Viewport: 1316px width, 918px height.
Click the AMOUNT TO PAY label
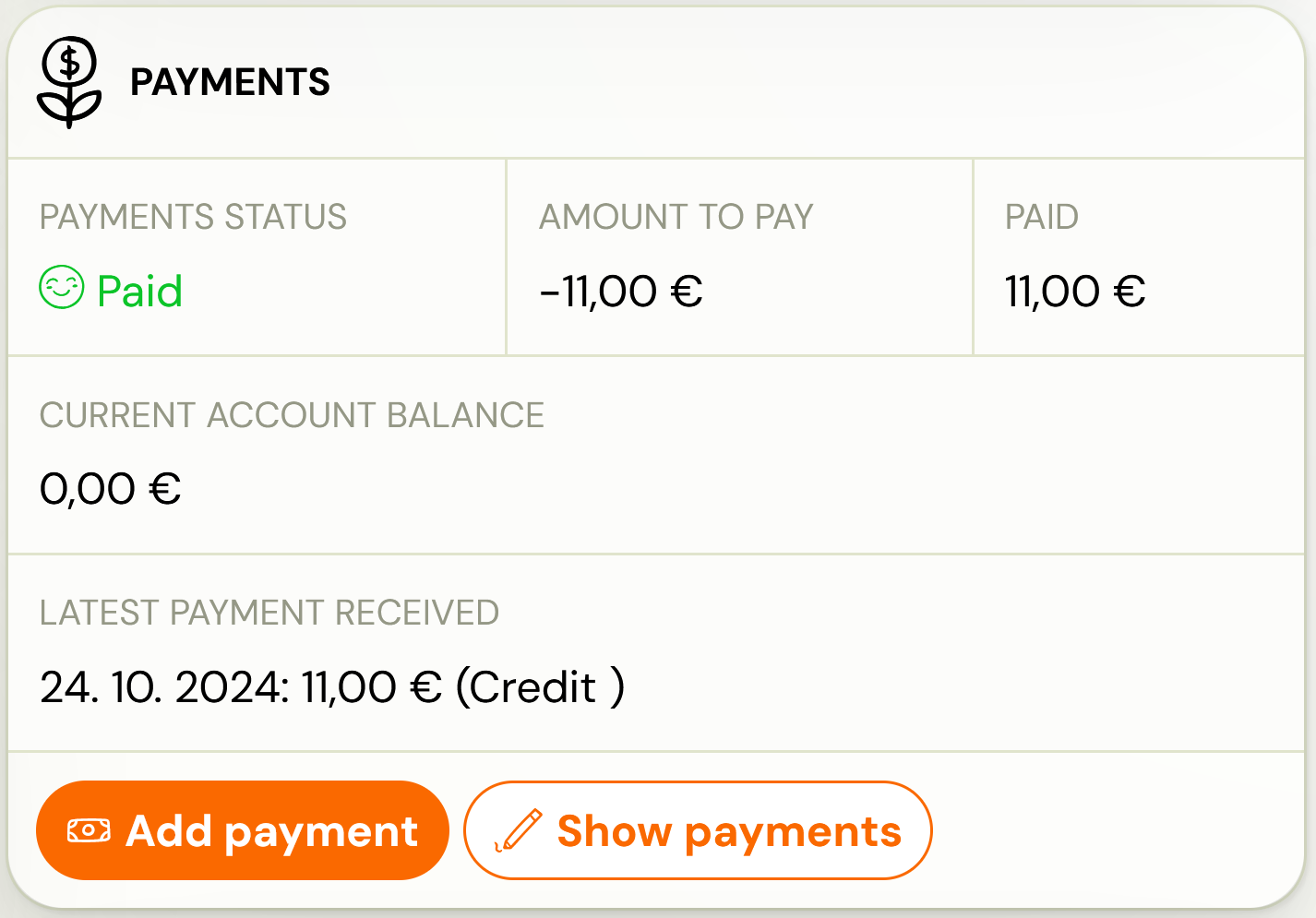[x=676, y=218]
